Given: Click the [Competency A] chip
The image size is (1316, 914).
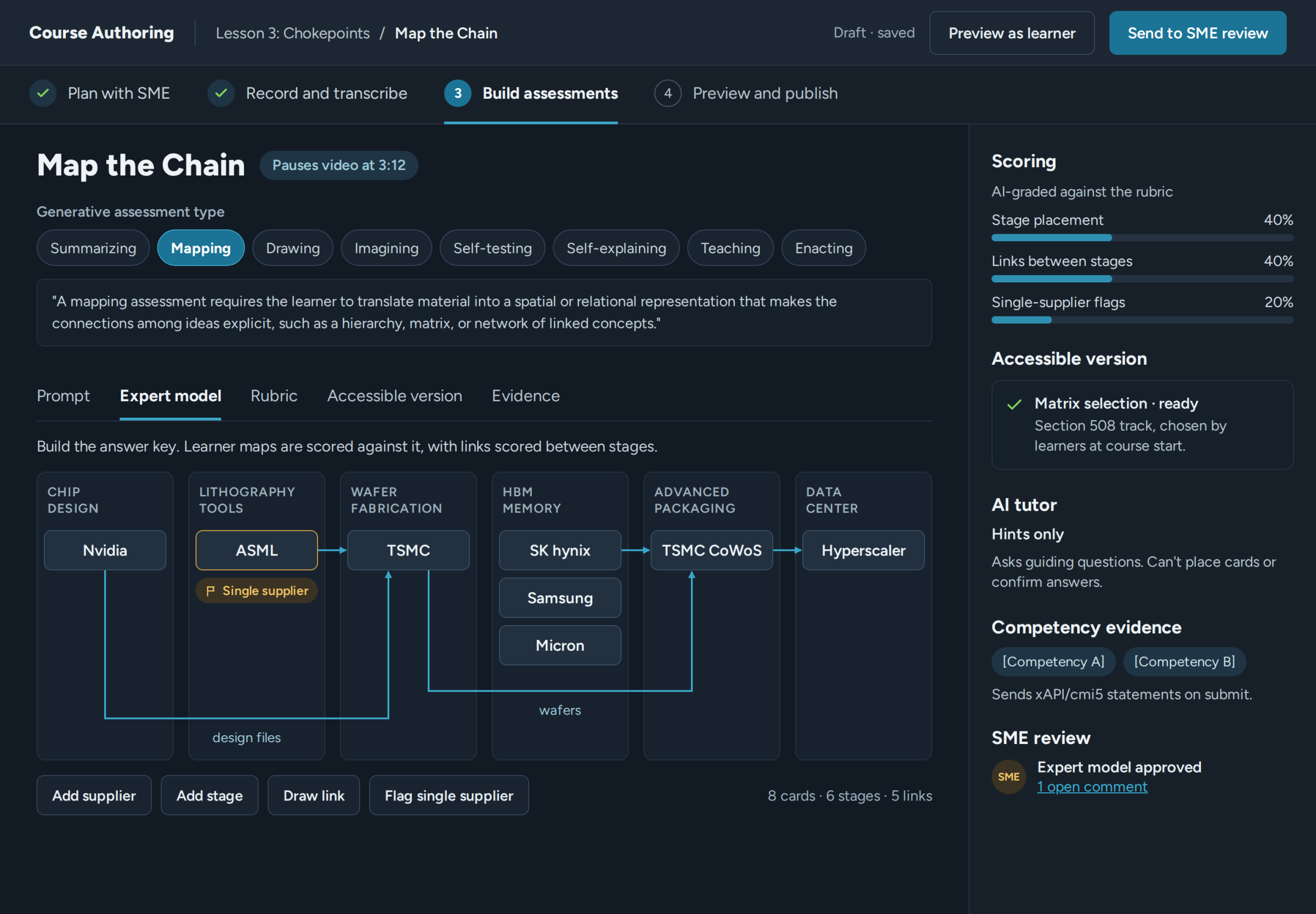Looking at the screenshot, I should 1053,662.
